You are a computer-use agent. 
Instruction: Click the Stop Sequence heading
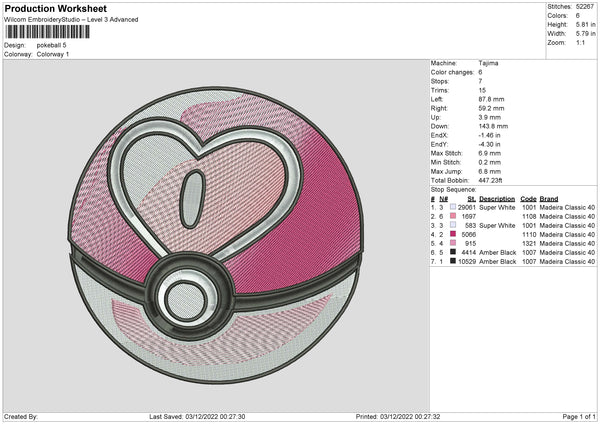(453, 189)
